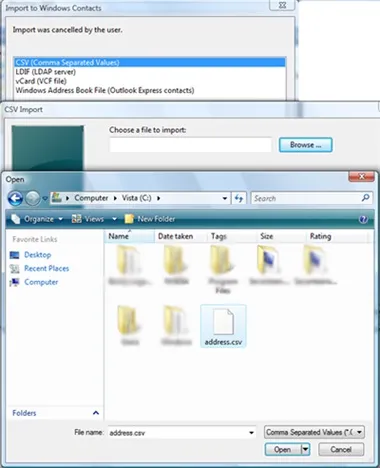Close the Open dialog with red X

(361, 176)
